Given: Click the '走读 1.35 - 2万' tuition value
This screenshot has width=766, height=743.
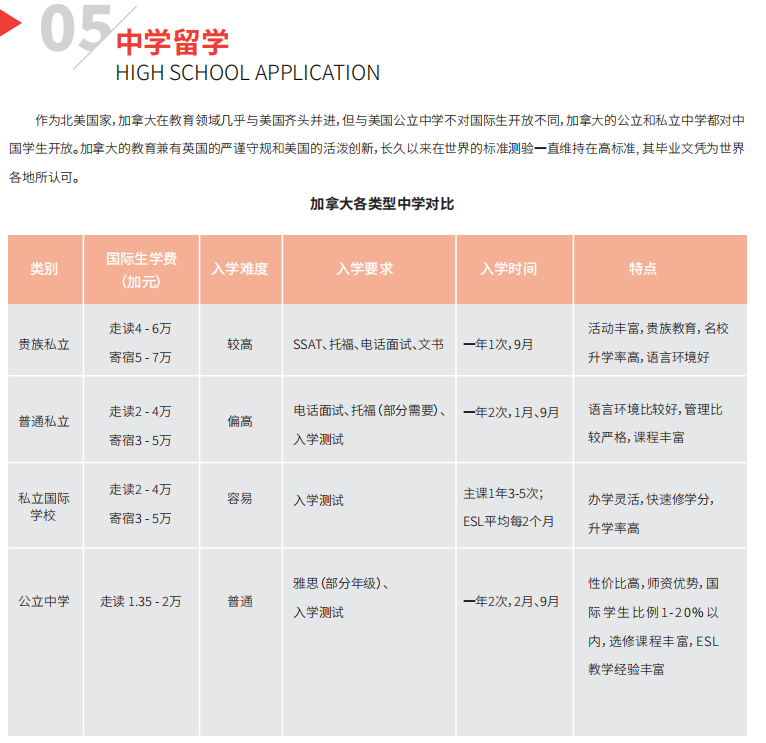Looking at the screenshot, I should [x=141, y=601].
